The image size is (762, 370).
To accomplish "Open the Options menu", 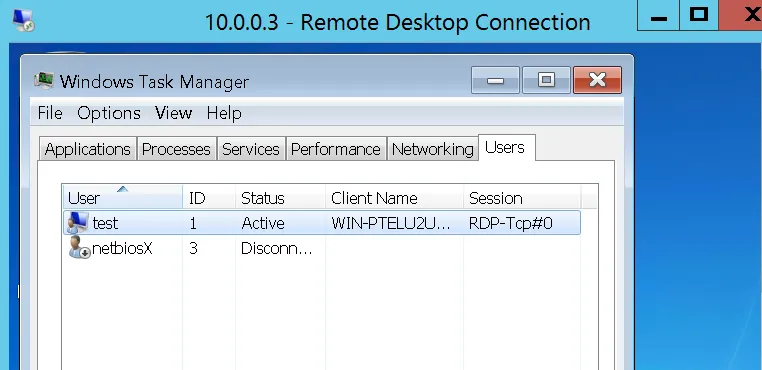I will click(x=109, y=113).
